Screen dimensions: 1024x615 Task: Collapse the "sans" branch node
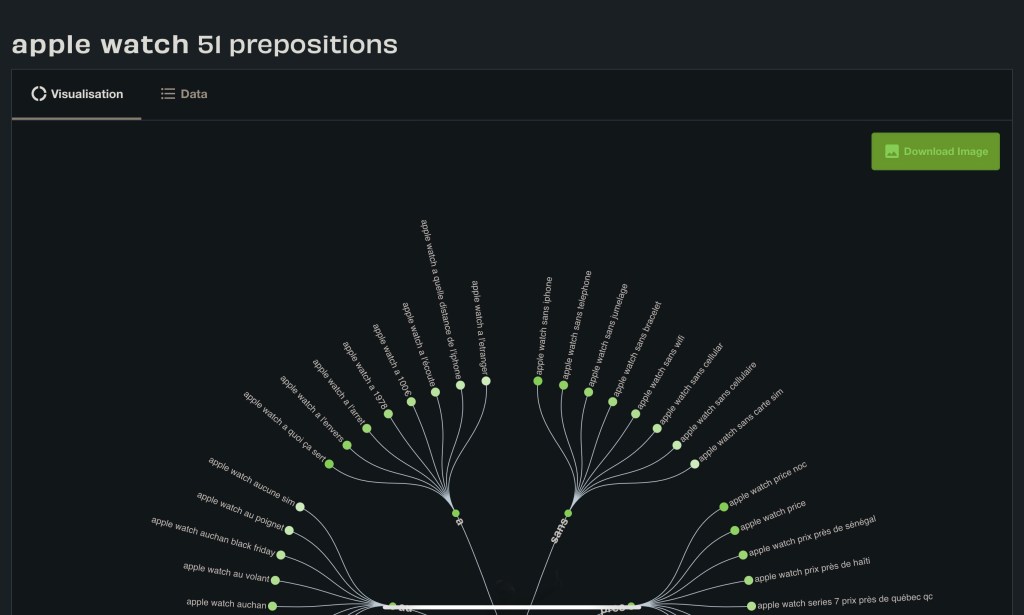click(568, 514)
